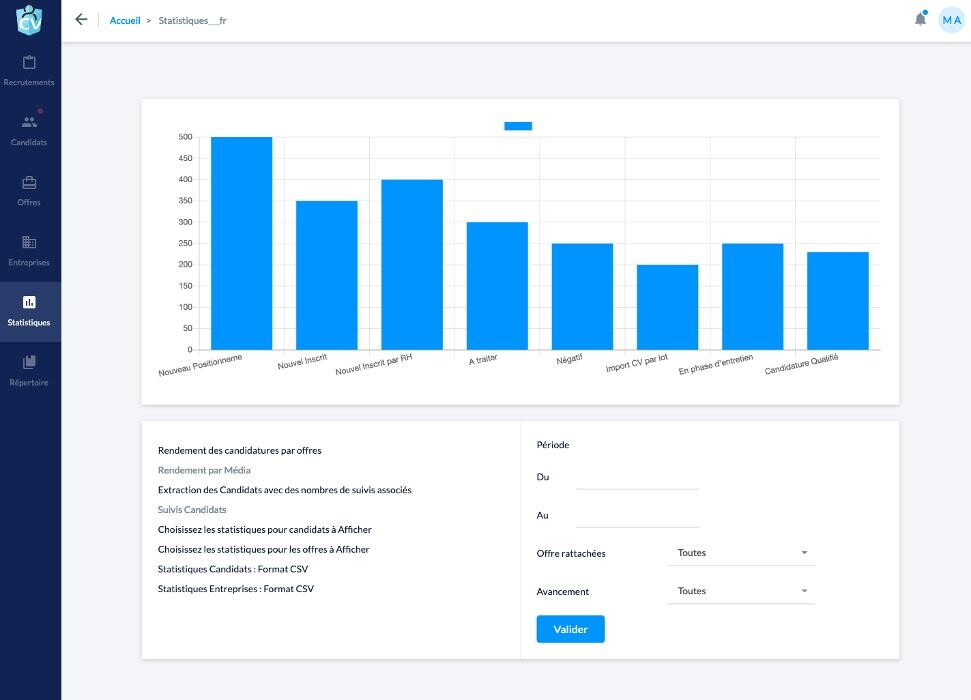
Task: Click the Du start date field
Action: point(637,478)
